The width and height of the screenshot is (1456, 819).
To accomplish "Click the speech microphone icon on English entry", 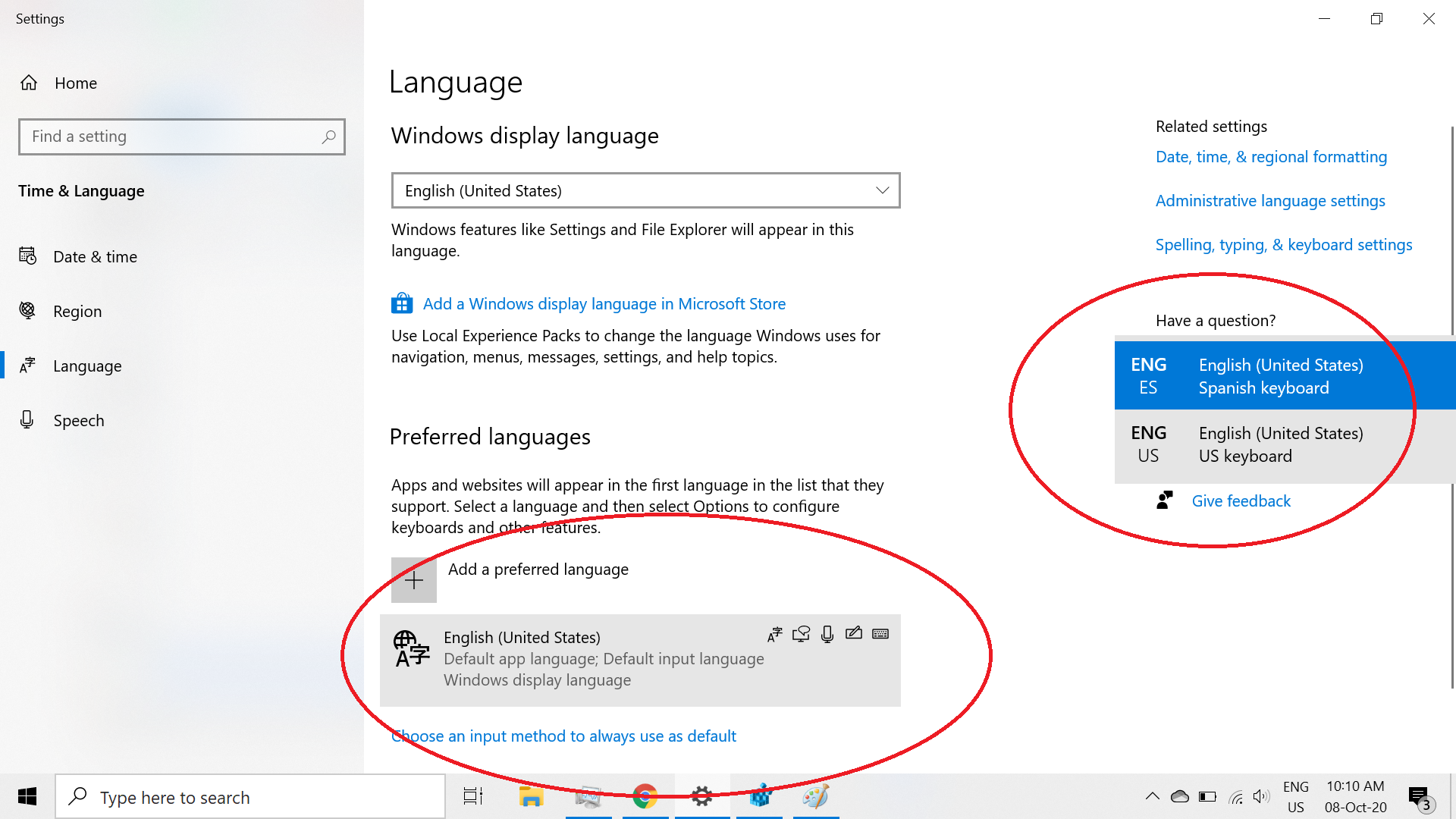I will click(827, 634).
